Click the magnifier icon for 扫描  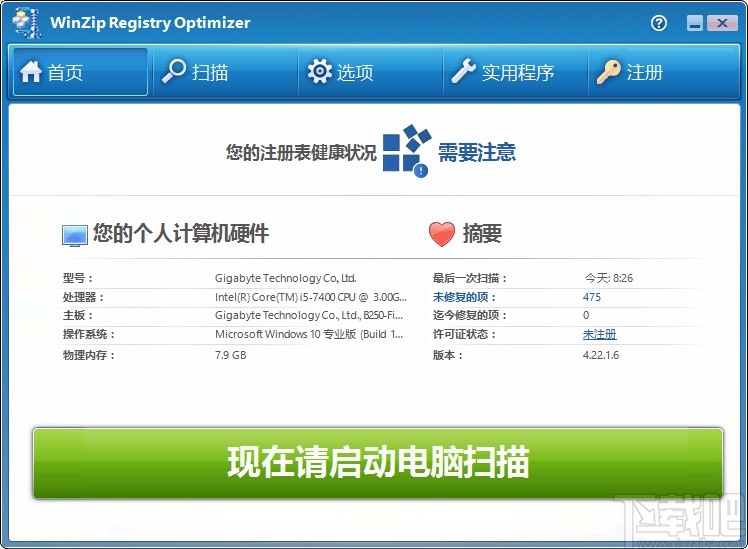[174, 72]
